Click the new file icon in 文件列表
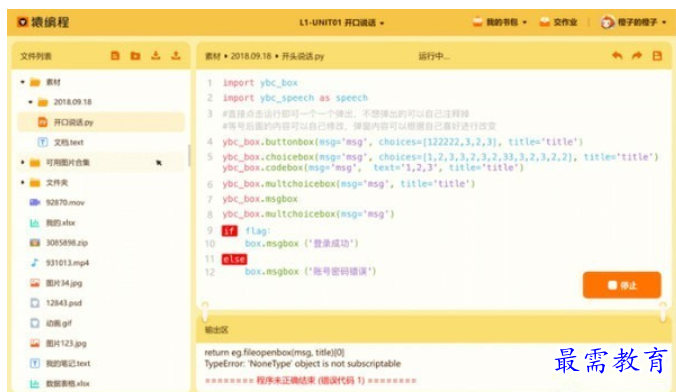Image resolution: width=676 pixels, height=392 pixels. pos(115,56)
